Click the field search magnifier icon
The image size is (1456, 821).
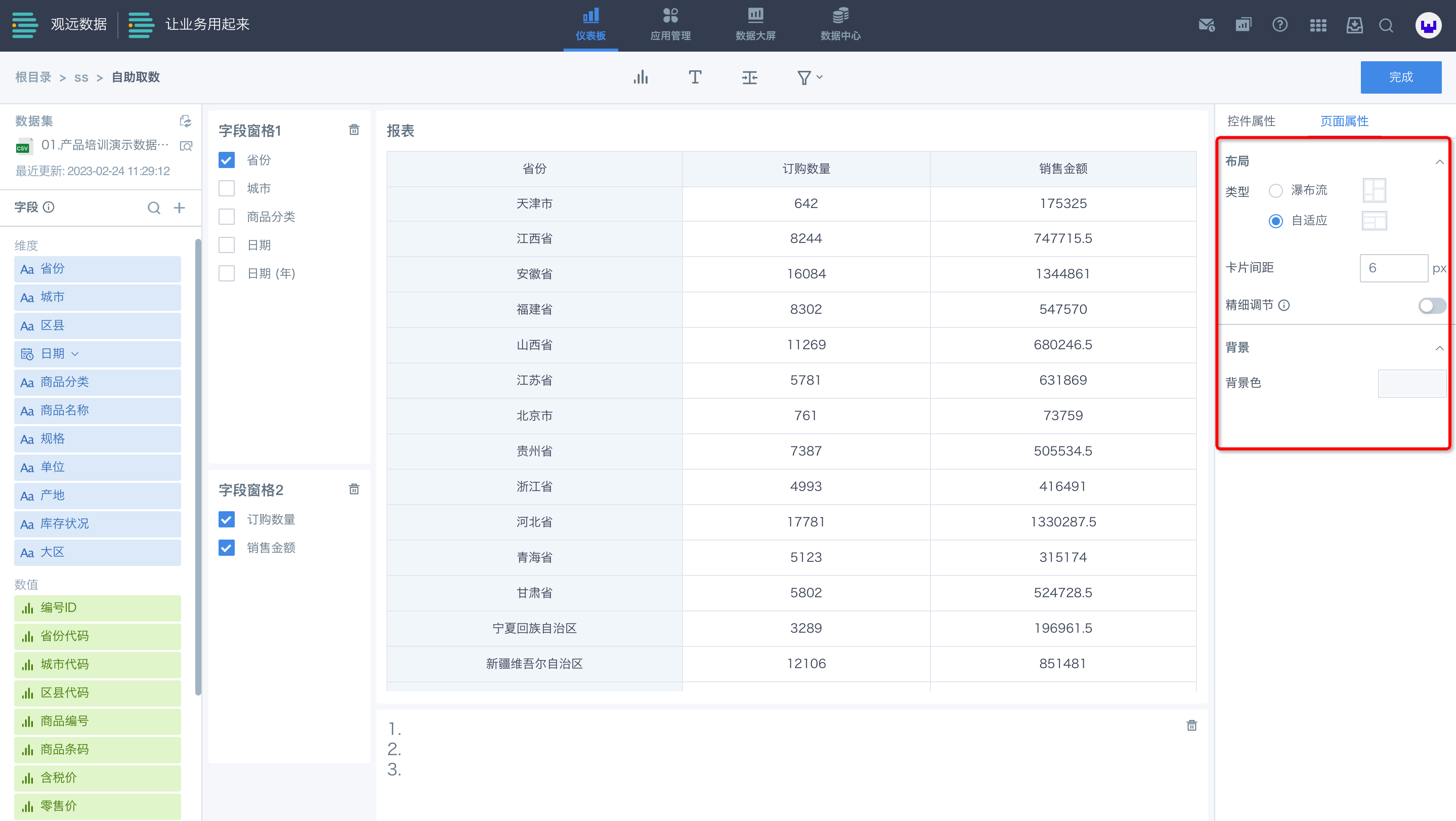154,208
